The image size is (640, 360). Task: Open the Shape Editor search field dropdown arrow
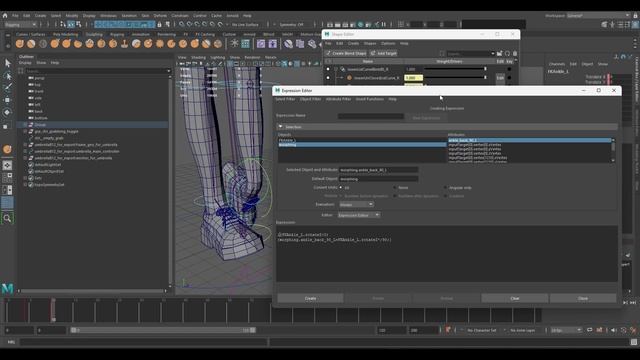pos(493,53)
